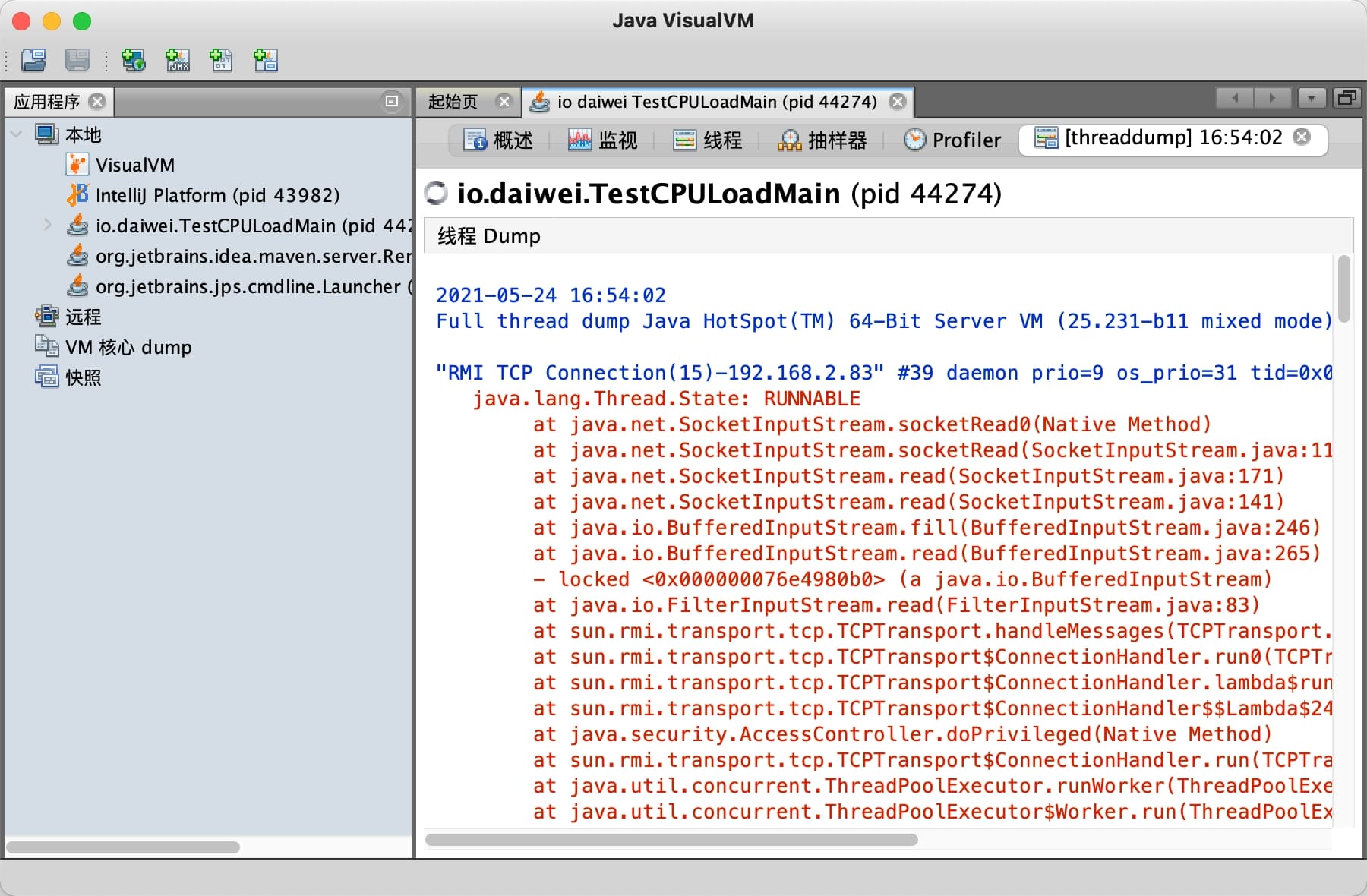The image size is (1367, 896).
Task: Click the thread dump vertical scrollbar
Action: [x=1344, y=289]
